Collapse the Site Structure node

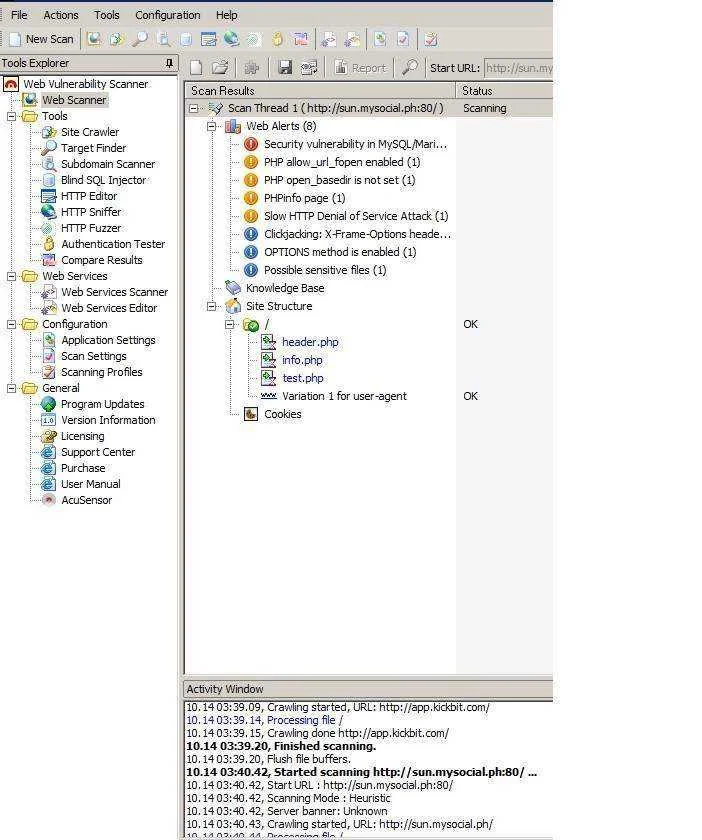(212, 306)
